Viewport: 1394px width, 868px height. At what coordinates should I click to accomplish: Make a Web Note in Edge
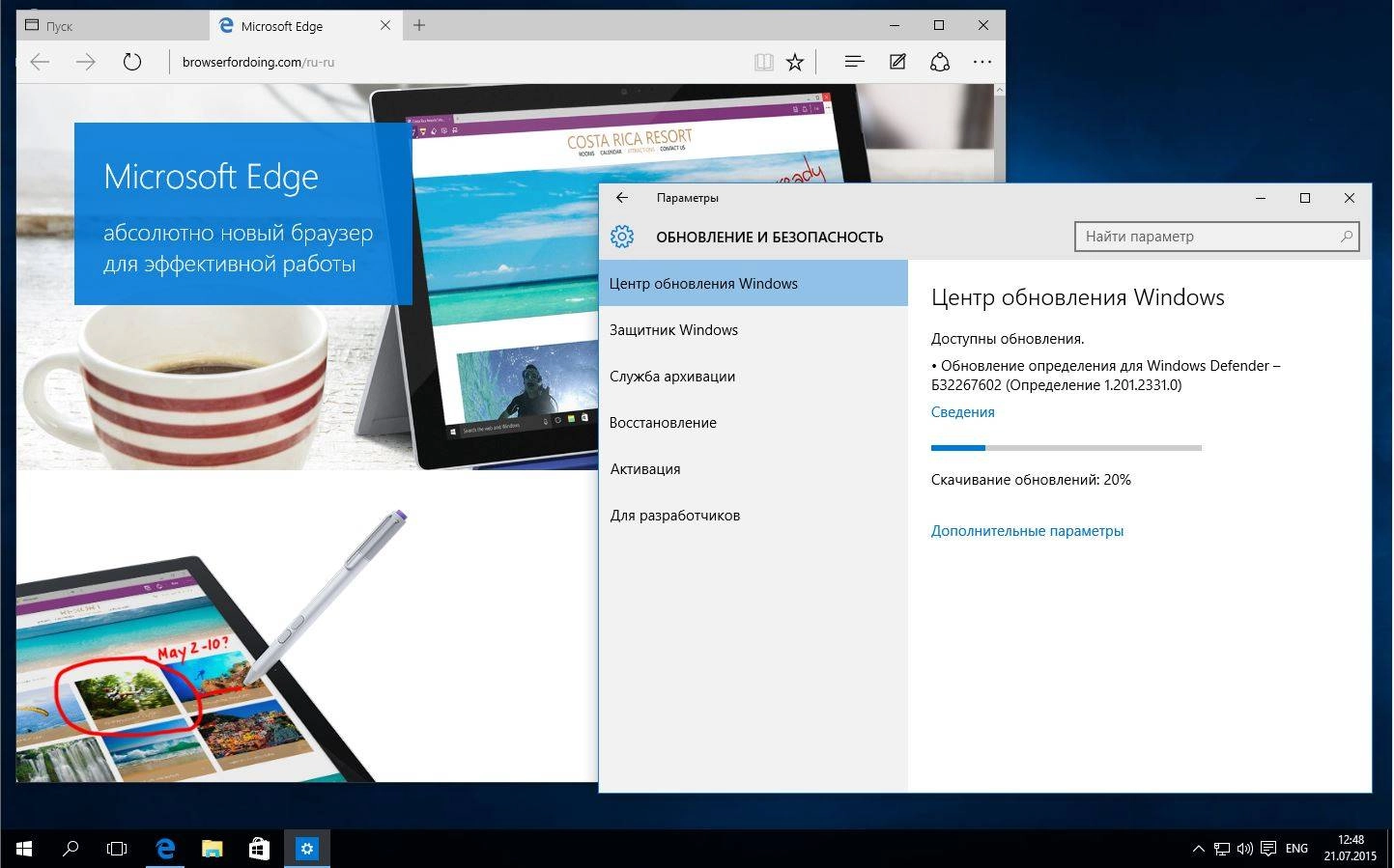pos(897,62)
